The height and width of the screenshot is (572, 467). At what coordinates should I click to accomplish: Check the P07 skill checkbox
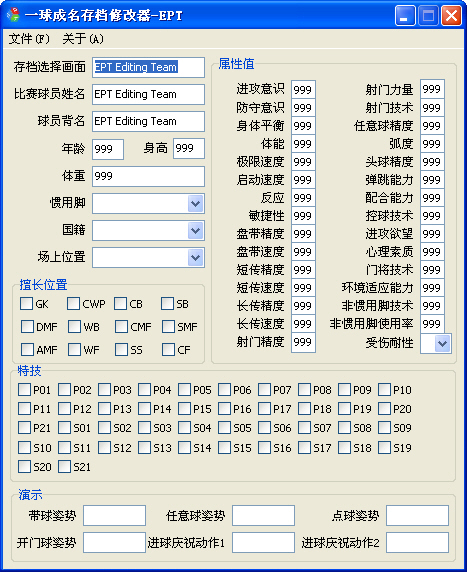264,390
